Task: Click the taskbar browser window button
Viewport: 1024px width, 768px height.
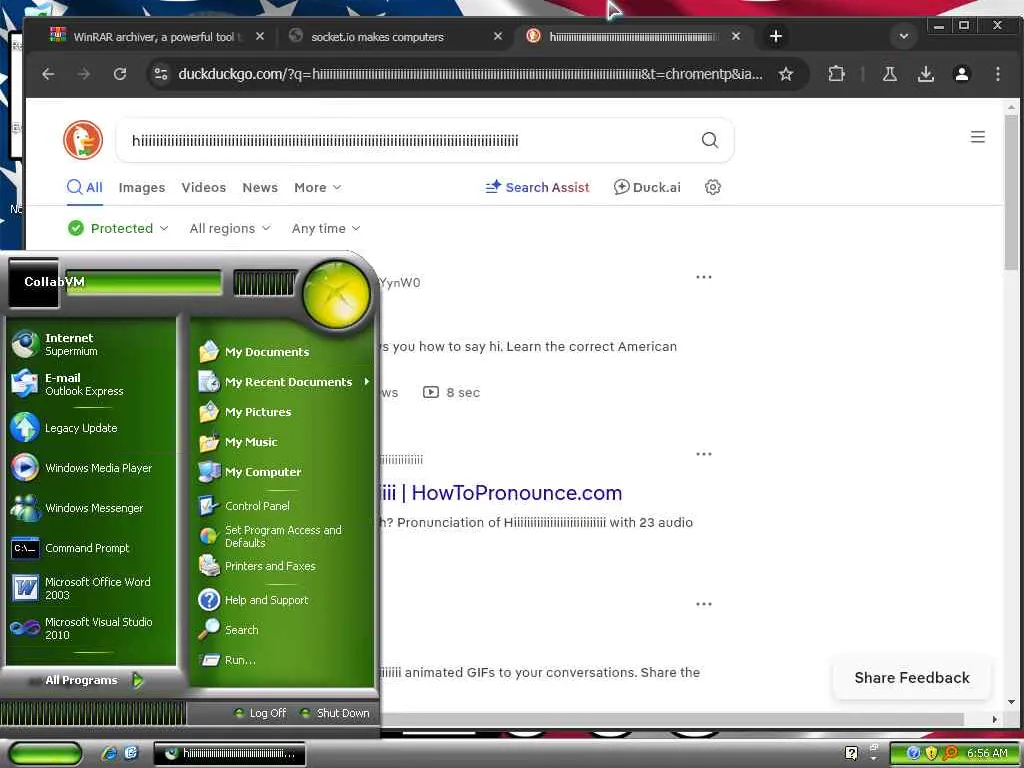Action: coord(229,754)
